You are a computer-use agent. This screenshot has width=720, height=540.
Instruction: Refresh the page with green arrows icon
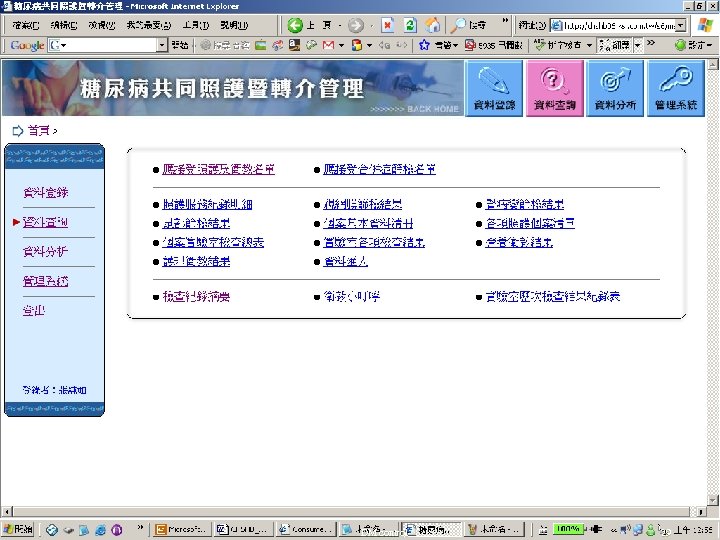tap(410, 25)
